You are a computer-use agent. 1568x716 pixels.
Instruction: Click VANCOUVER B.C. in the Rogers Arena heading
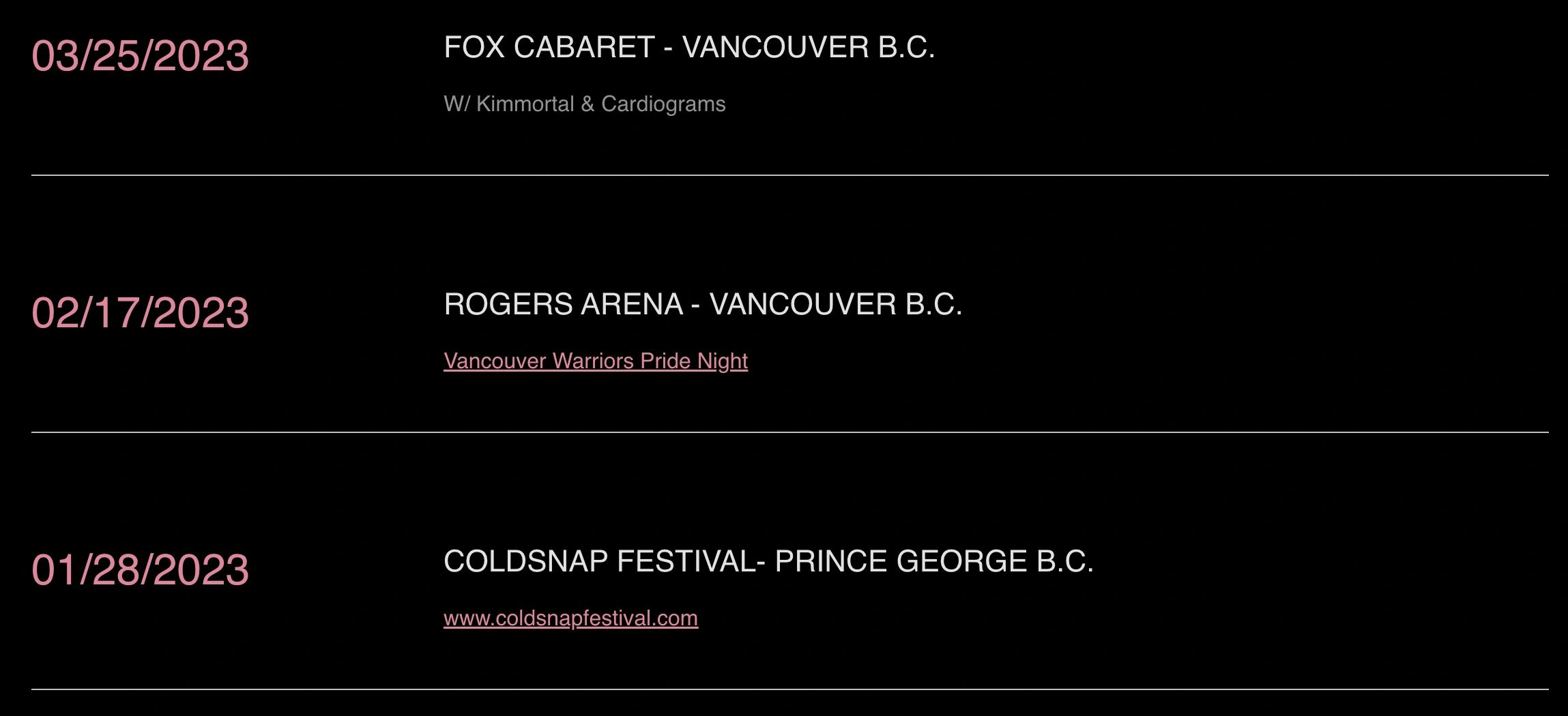point(836,304)
